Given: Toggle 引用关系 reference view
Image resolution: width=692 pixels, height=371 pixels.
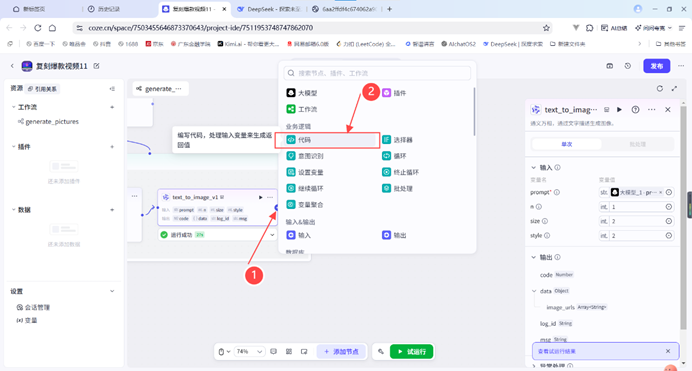Looking at the screenshot, I should [x=42, y=89].
